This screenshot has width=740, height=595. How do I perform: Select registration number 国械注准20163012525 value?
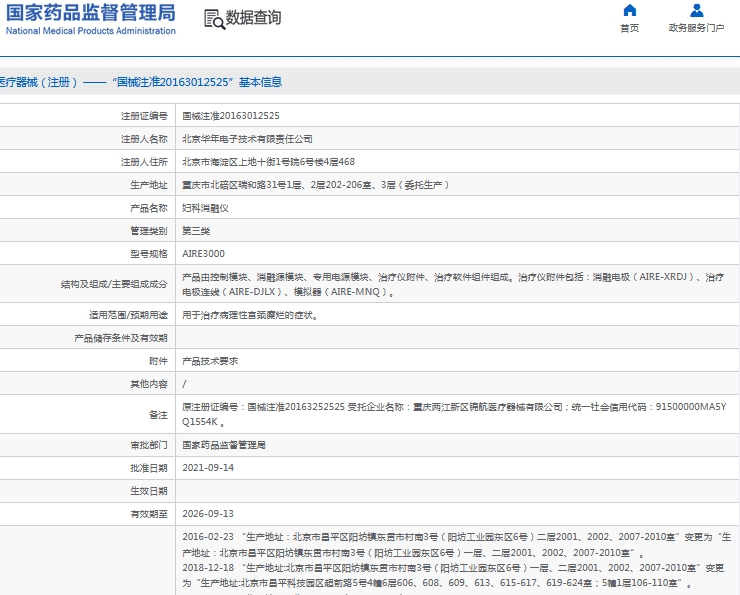point(231,116)
